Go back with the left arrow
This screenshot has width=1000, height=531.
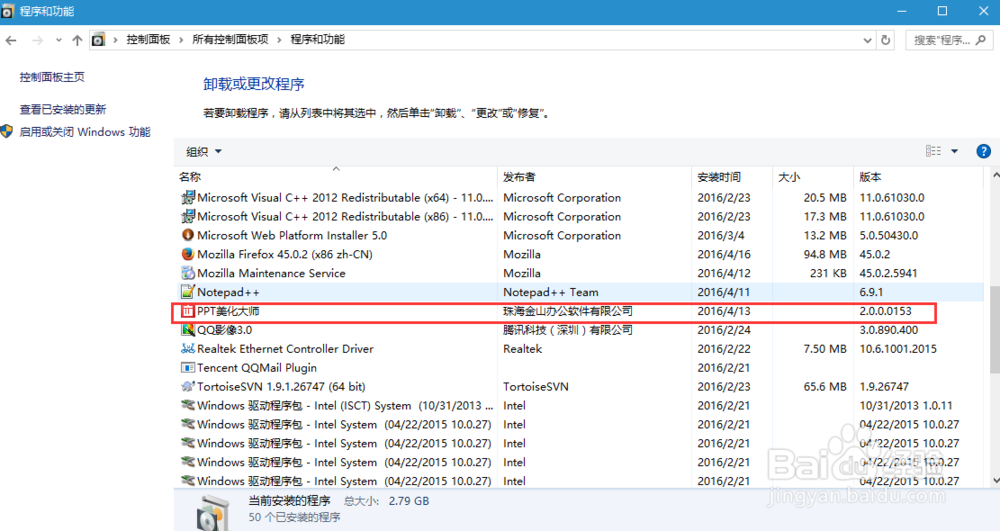point(11,40)
